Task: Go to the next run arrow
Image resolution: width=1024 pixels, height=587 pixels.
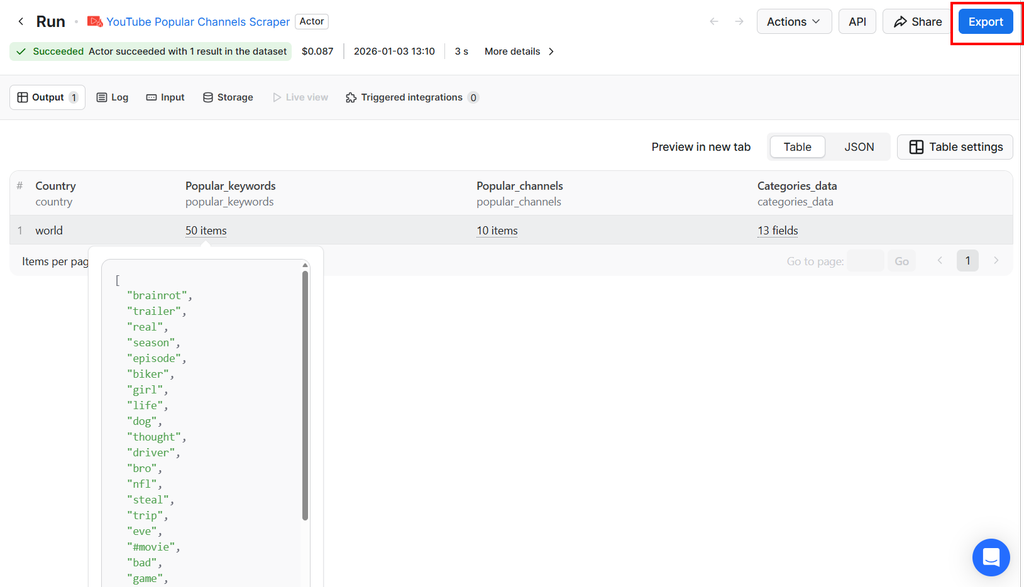Action: pyautogui.click(x=739, y=22)
